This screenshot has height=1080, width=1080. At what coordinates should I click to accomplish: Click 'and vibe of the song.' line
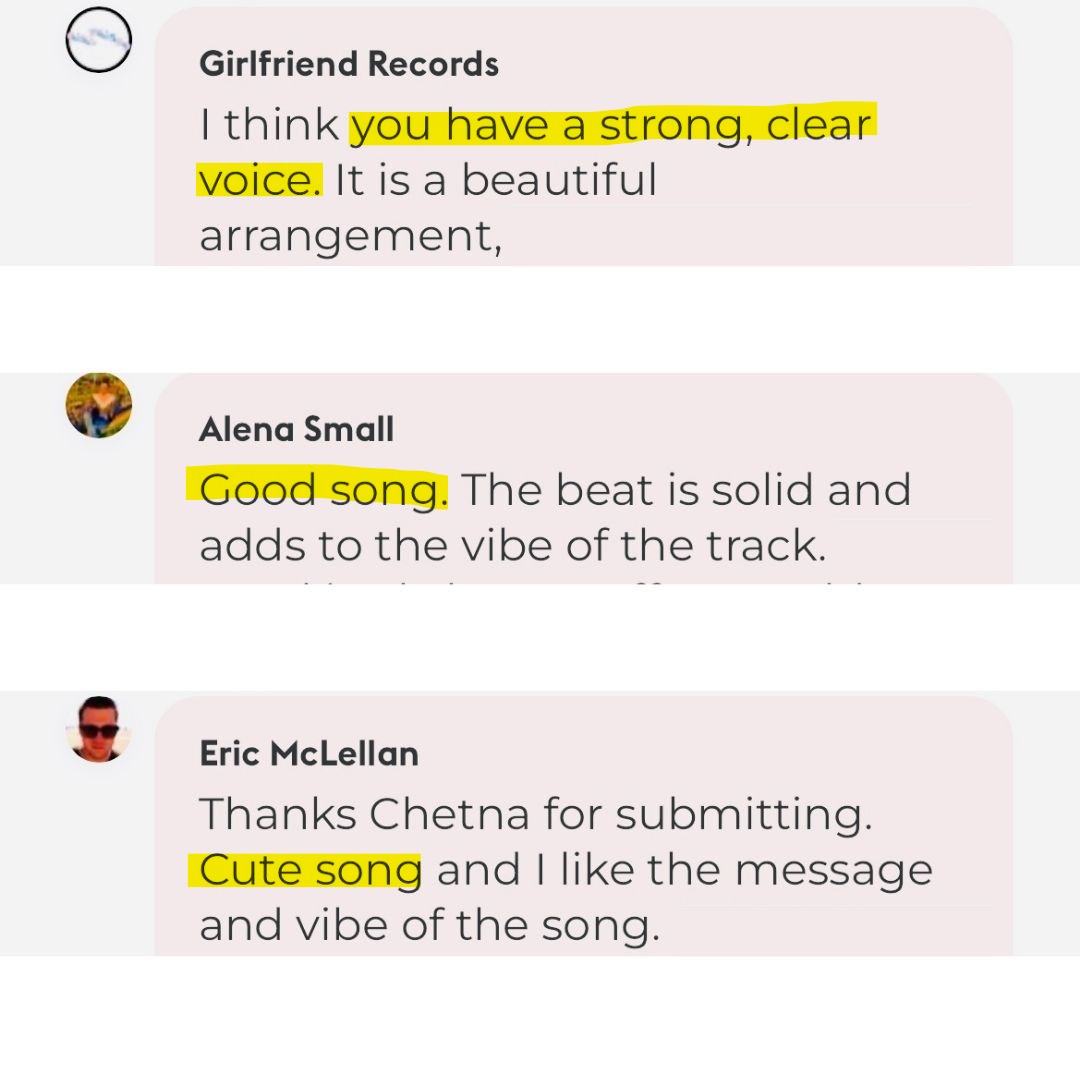click(430, 925)
